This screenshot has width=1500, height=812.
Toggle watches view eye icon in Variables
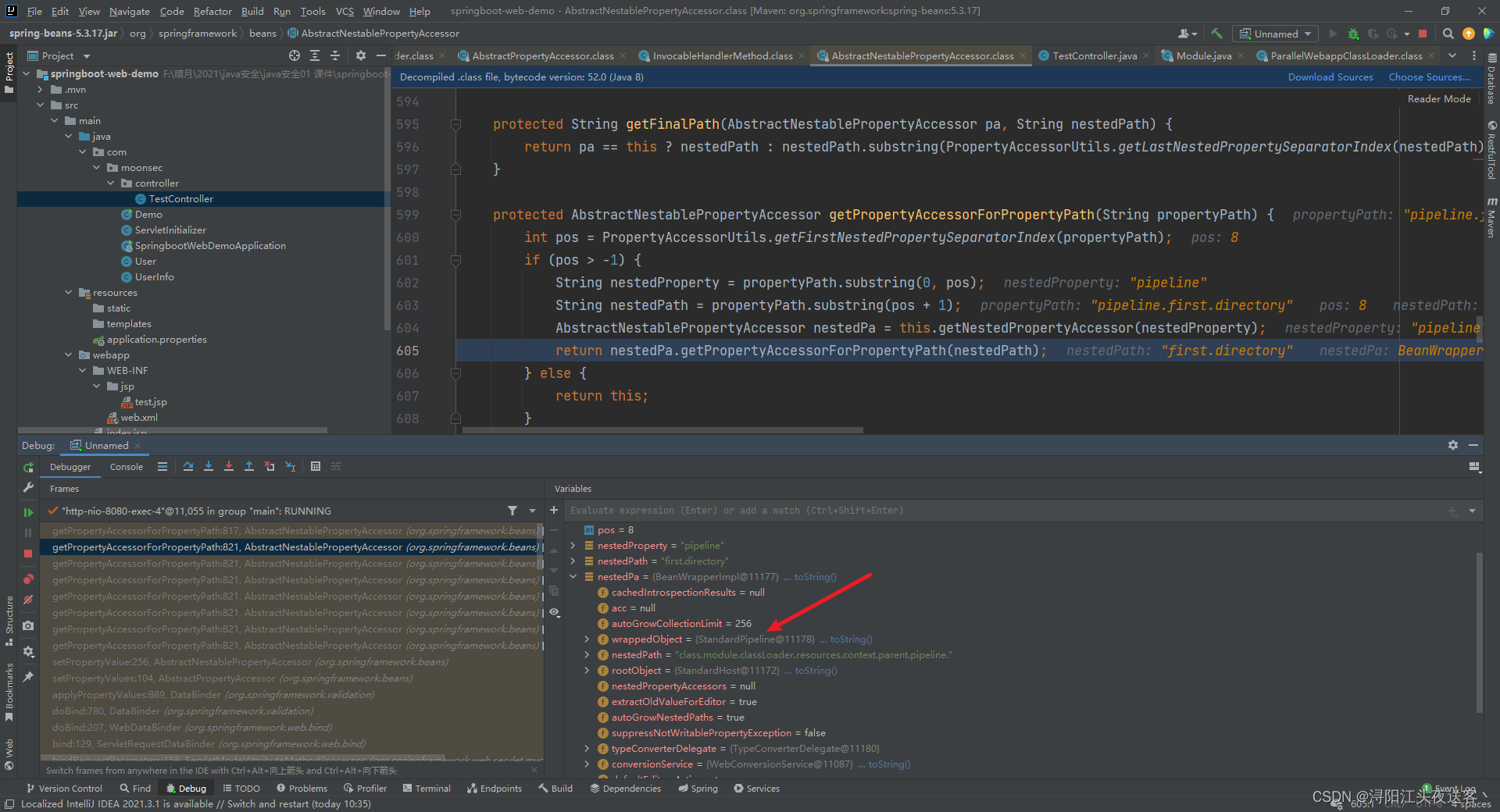(x=554, y=612)
